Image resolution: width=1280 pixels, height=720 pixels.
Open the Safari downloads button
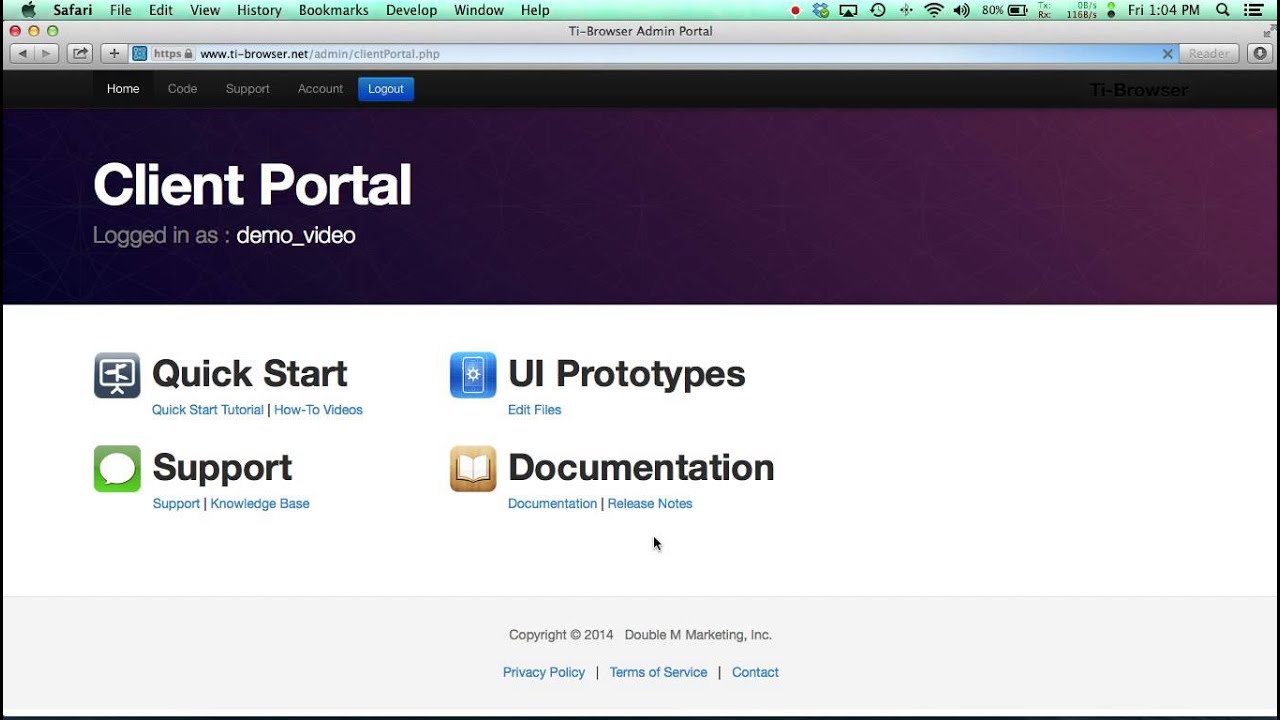pos(1260,54)
